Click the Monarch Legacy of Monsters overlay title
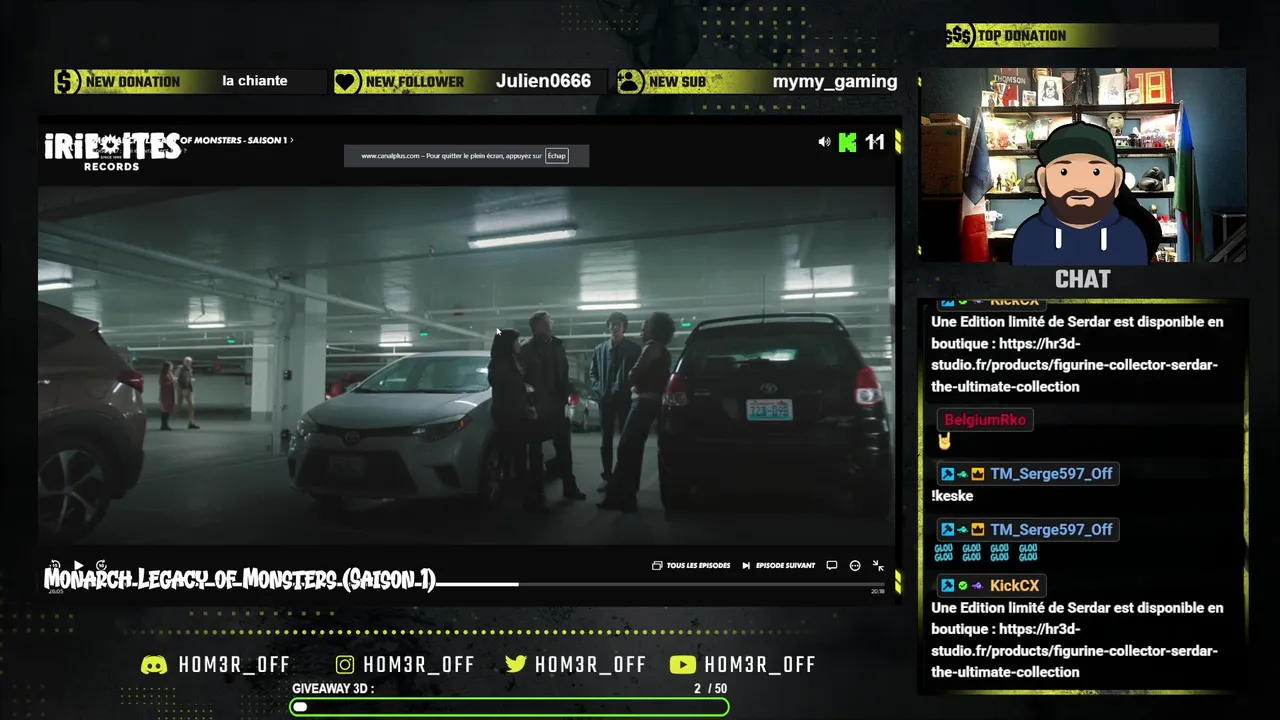 click(240, 580)
